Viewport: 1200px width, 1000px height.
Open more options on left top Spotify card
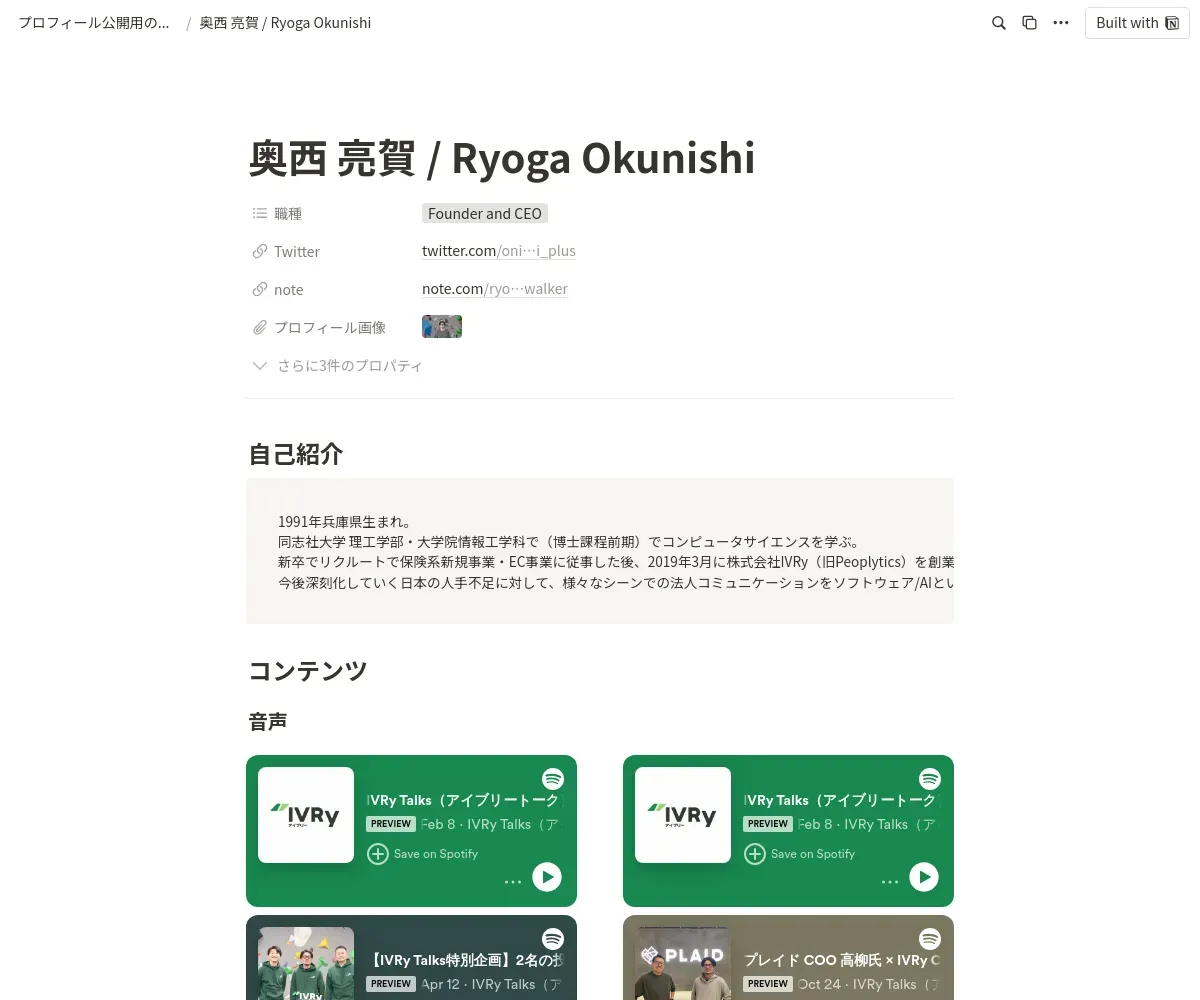[x=513, y=881]
